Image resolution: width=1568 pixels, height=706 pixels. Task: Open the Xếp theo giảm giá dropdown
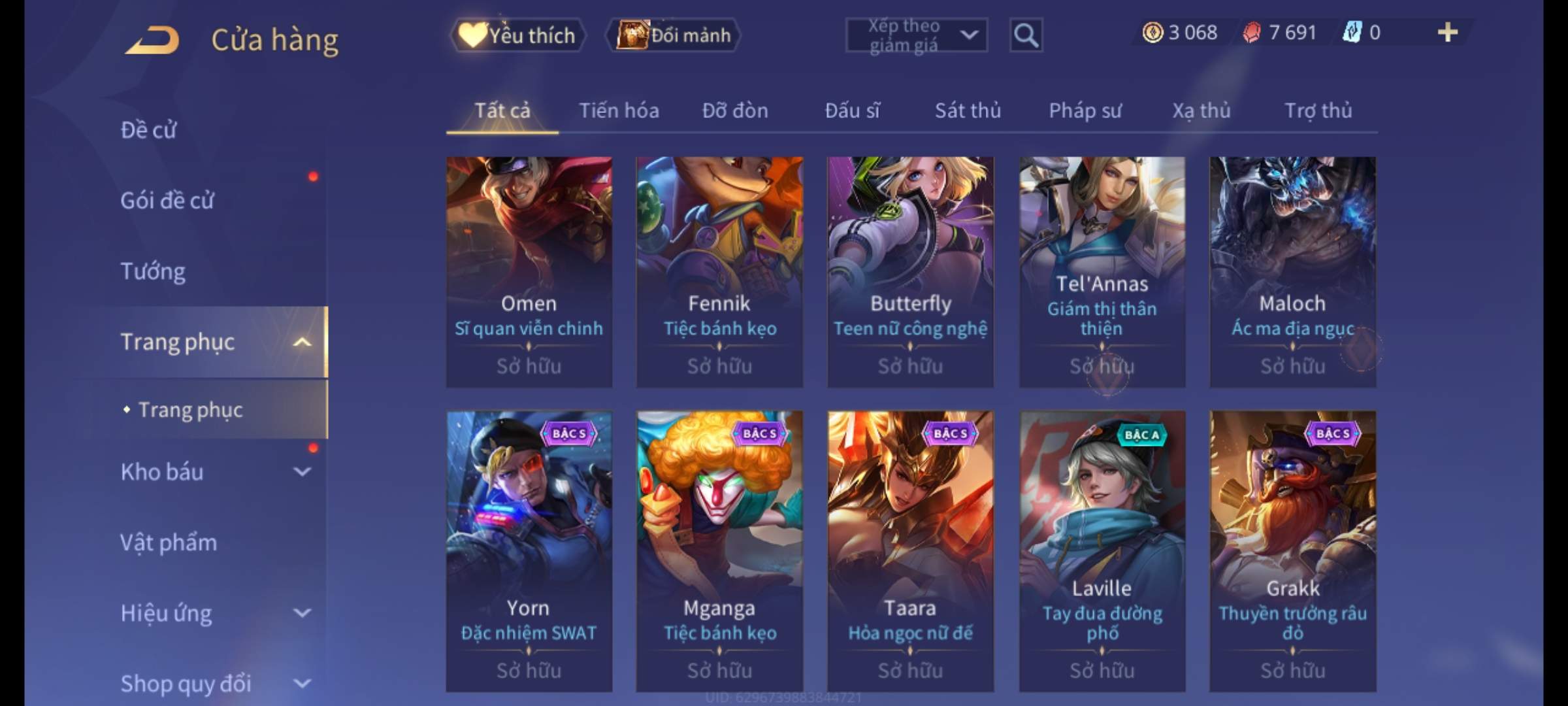(917, 35)
